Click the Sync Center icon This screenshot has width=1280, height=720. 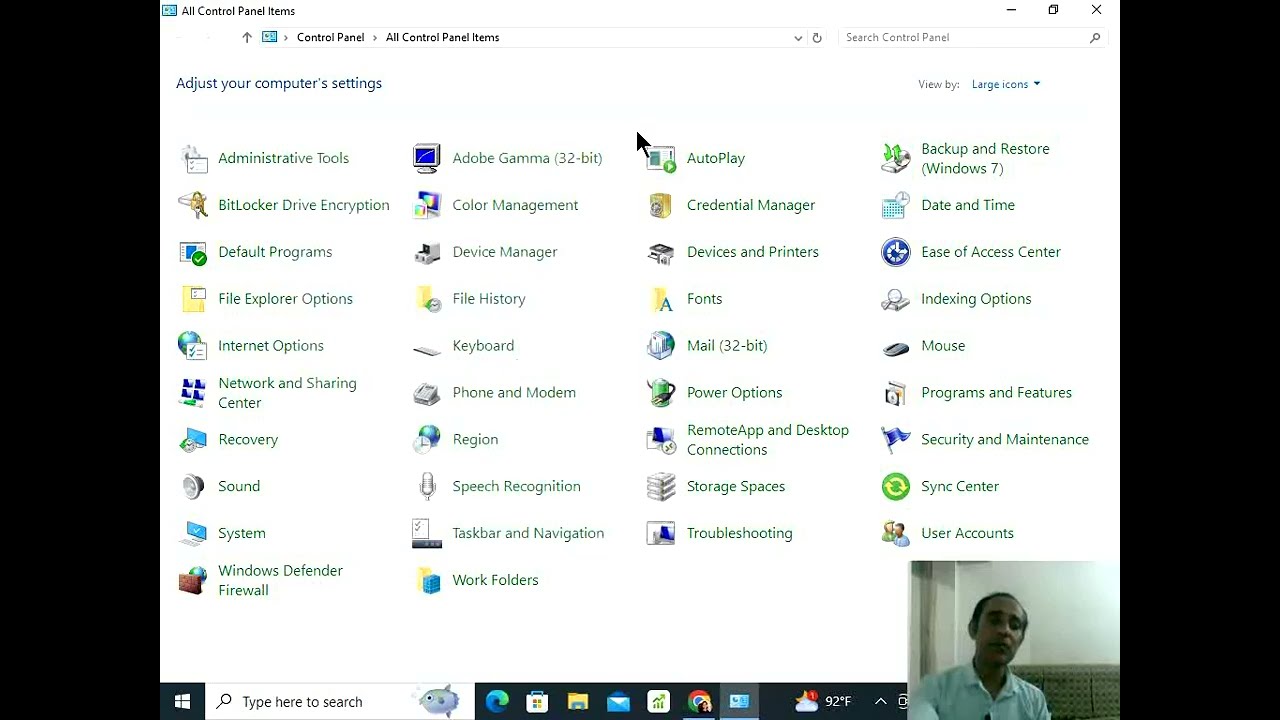point(896,487)
